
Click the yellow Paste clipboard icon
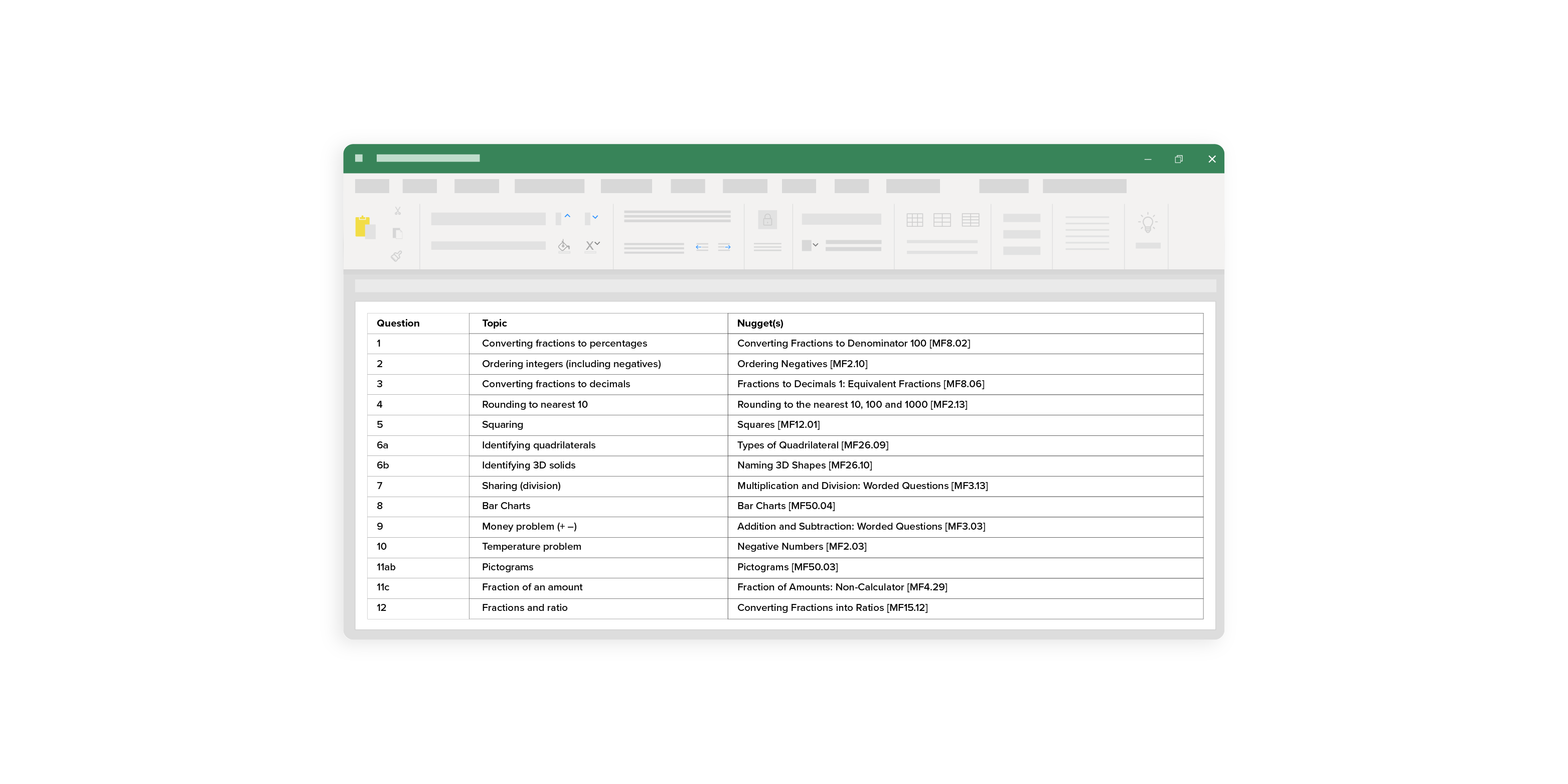click(x=365, y=227)
